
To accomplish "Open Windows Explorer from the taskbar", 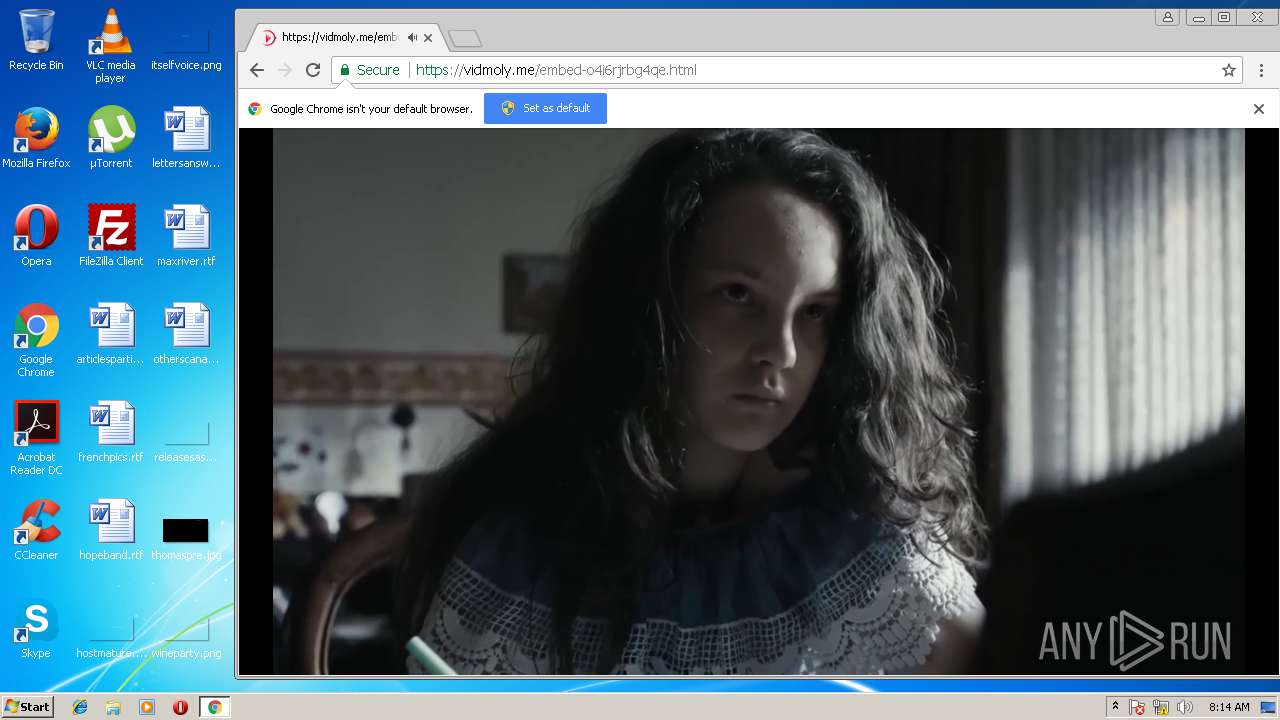I will (x=113, y=707).
